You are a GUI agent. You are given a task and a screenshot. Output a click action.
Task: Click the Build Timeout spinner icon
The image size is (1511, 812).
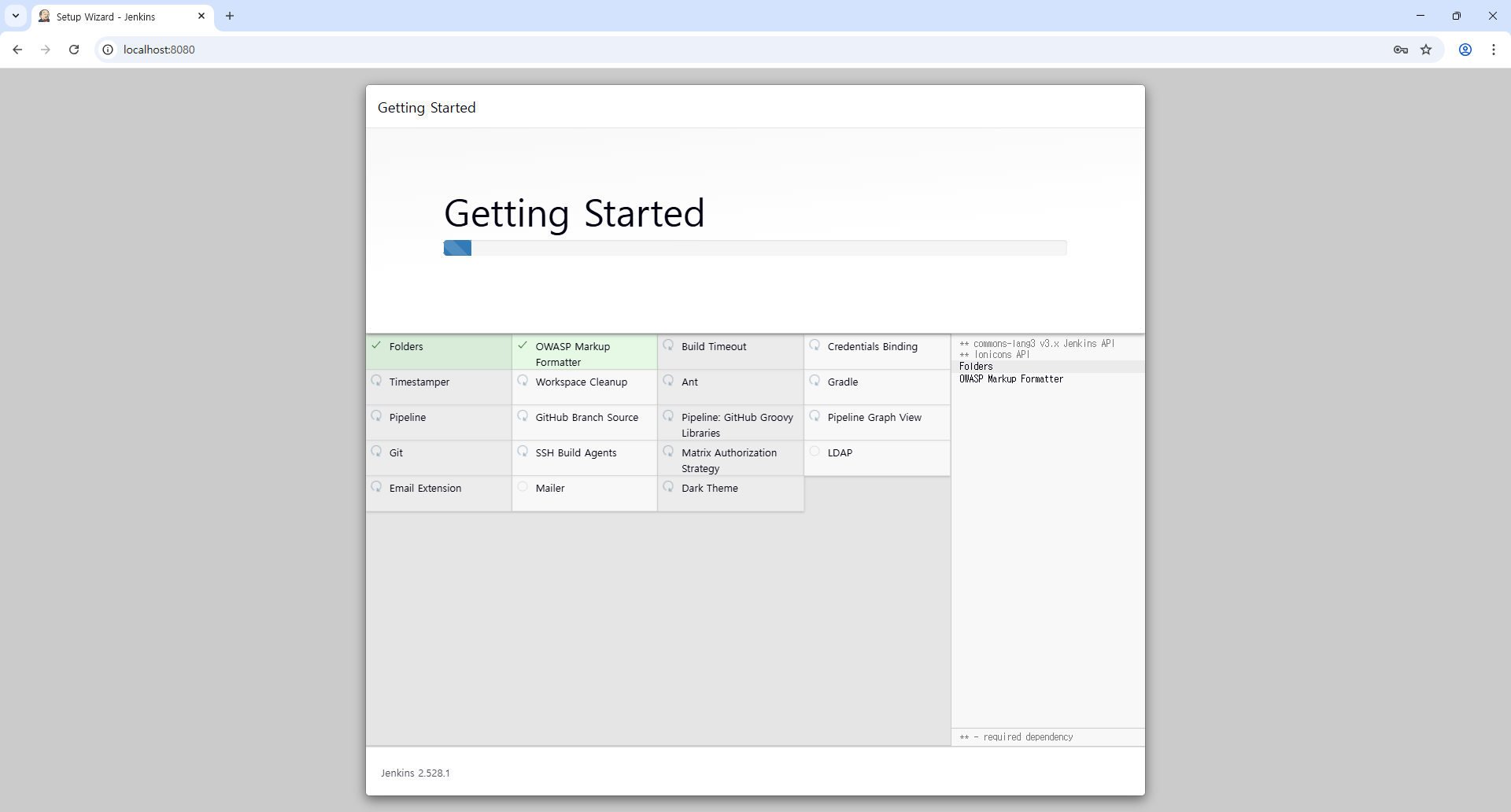[x=668, y=345]
